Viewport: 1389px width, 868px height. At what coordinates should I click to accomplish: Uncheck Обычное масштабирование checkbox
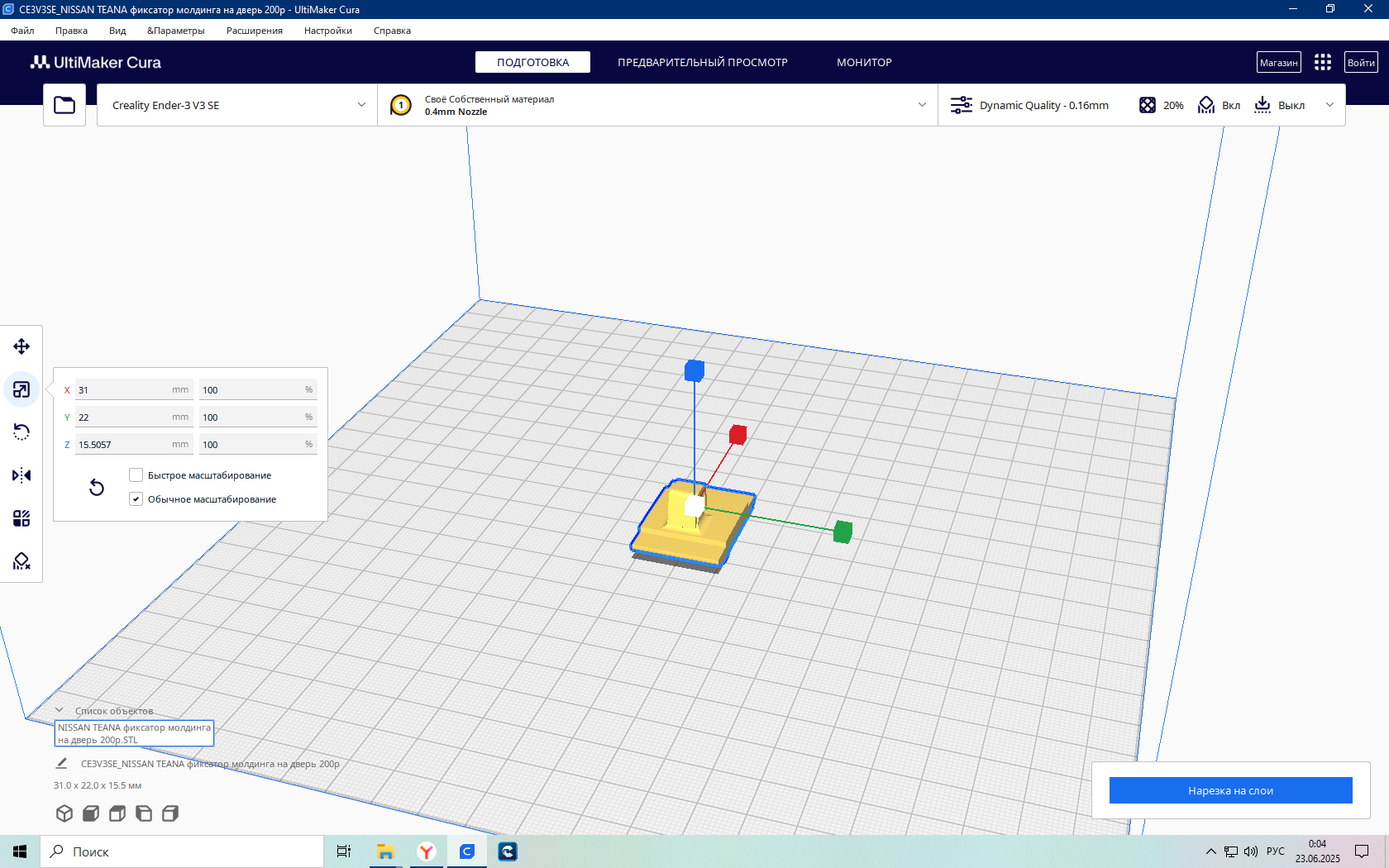136,499
